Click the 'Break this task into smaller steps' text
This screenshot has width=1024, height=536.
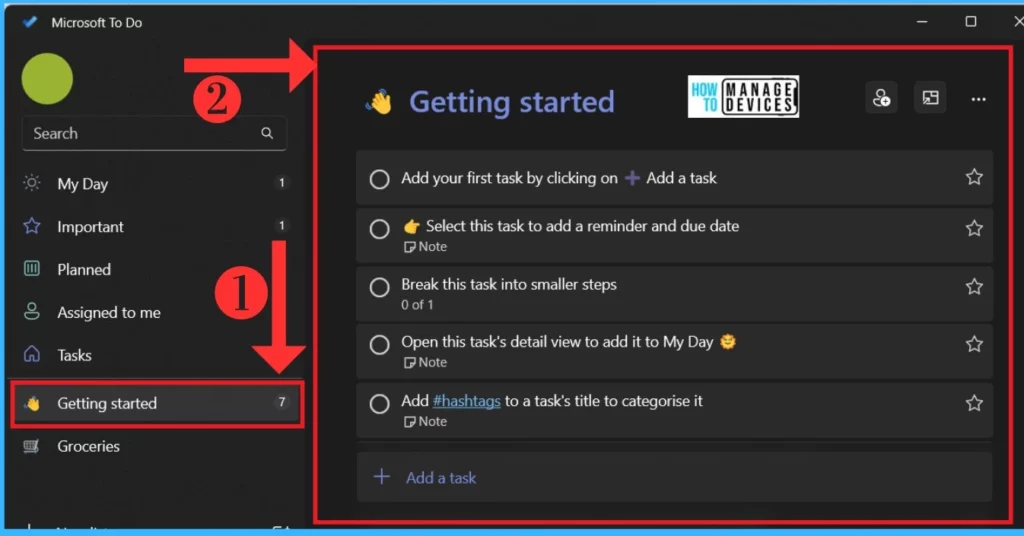click(509, 284)
